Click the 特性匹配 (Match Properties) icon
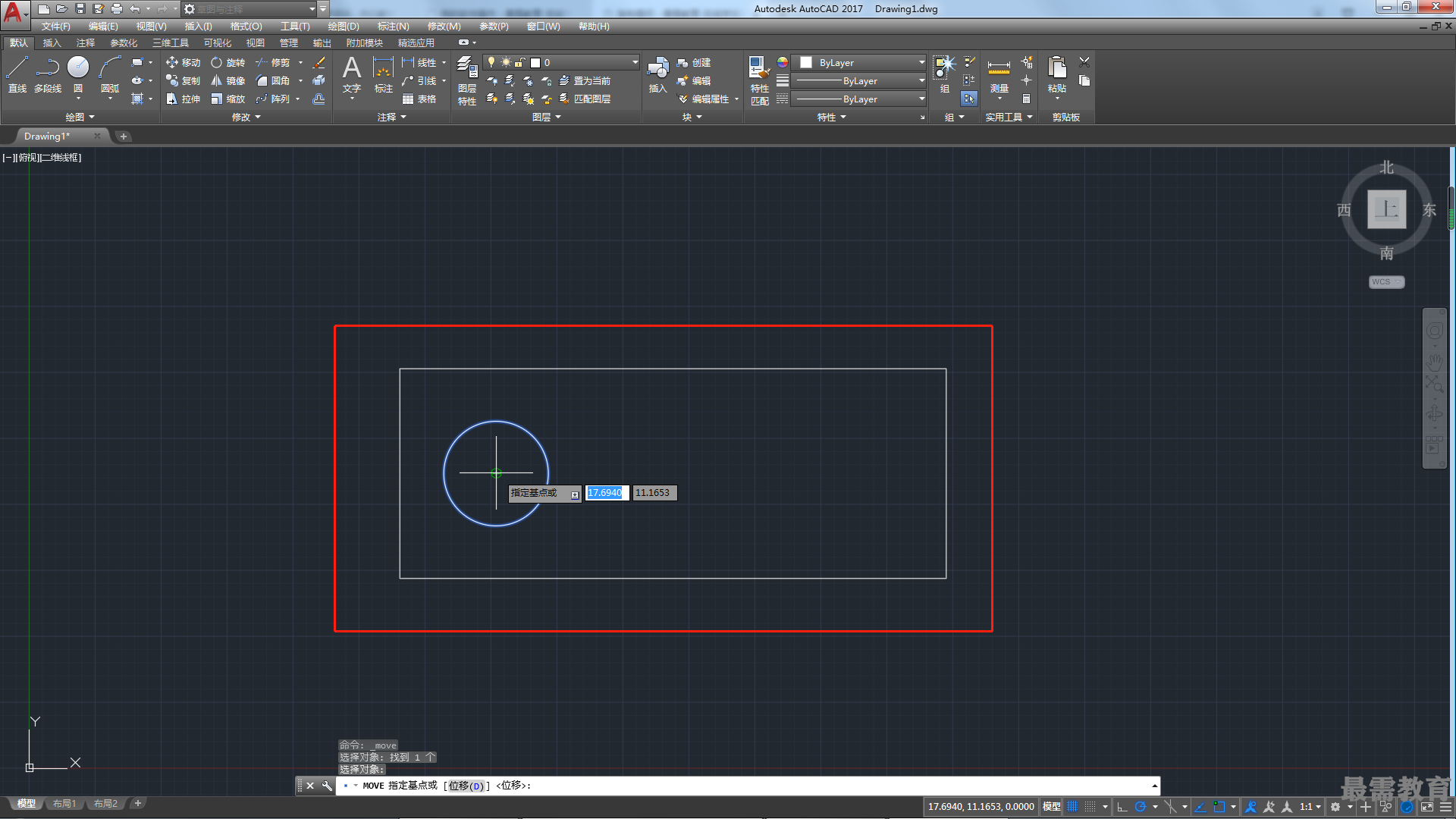 click(759, 80)
